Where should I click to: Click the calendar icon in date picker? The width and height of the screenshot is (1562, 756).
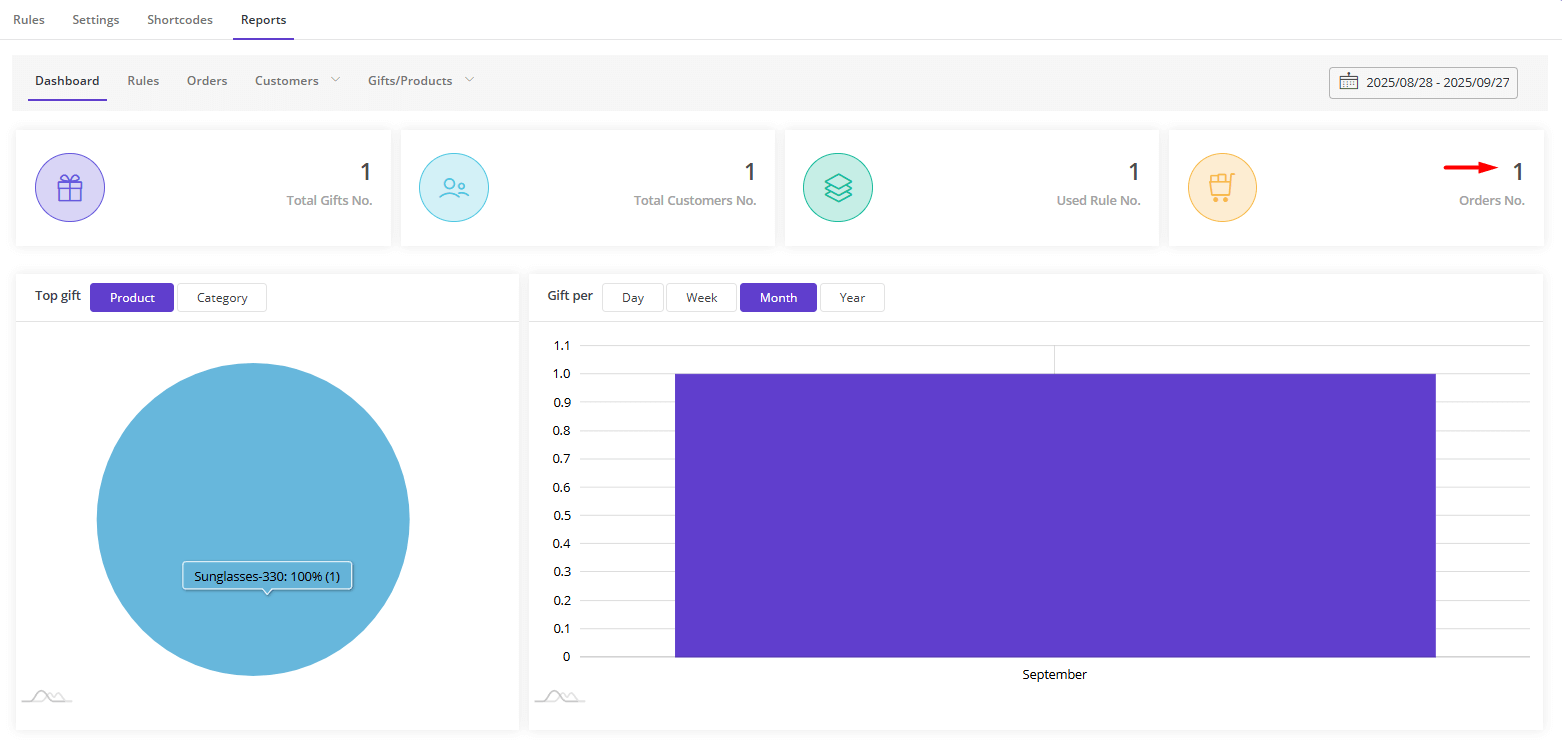[1349, 82]
